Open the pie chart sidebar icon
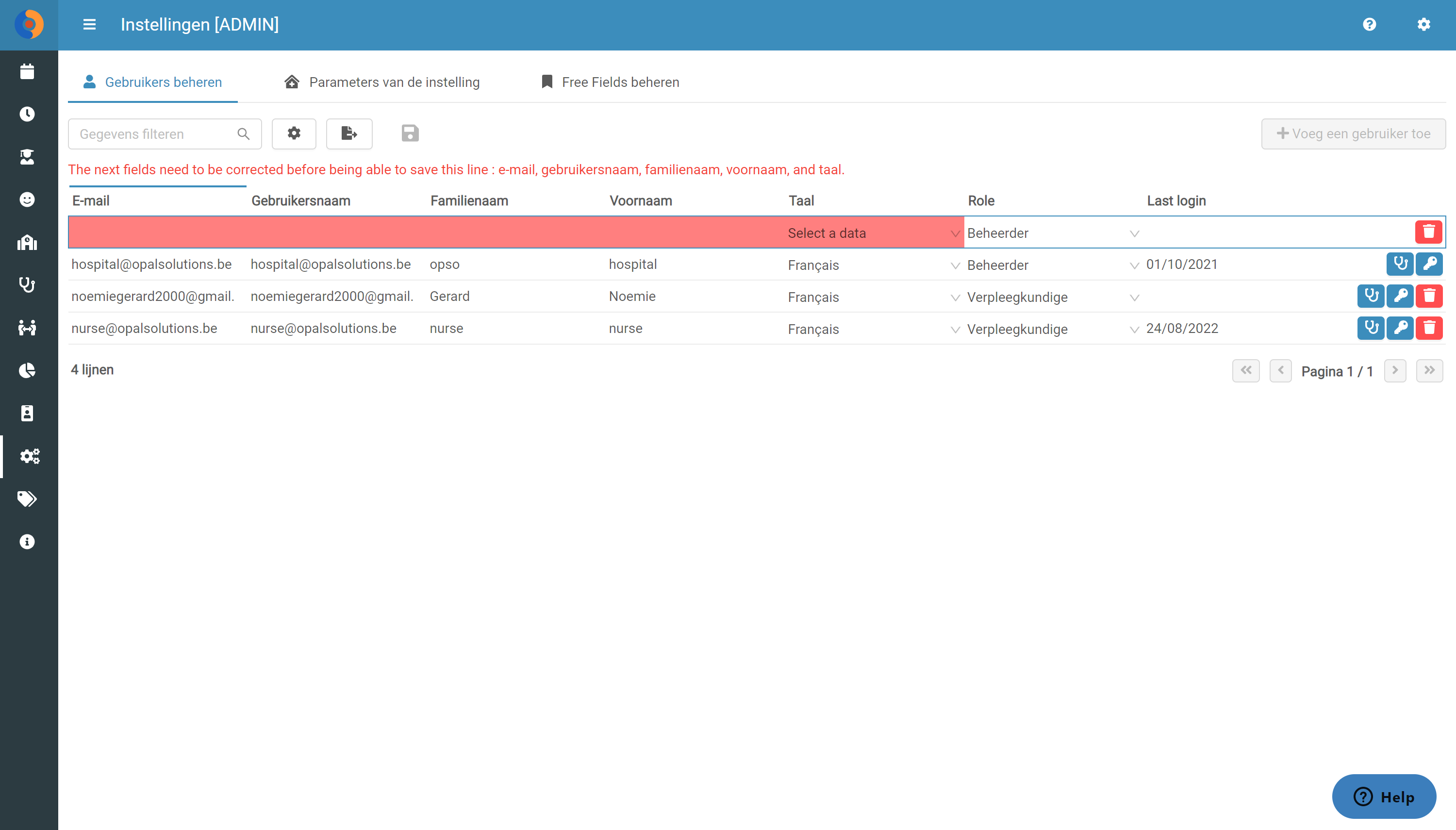 point(27,370)
